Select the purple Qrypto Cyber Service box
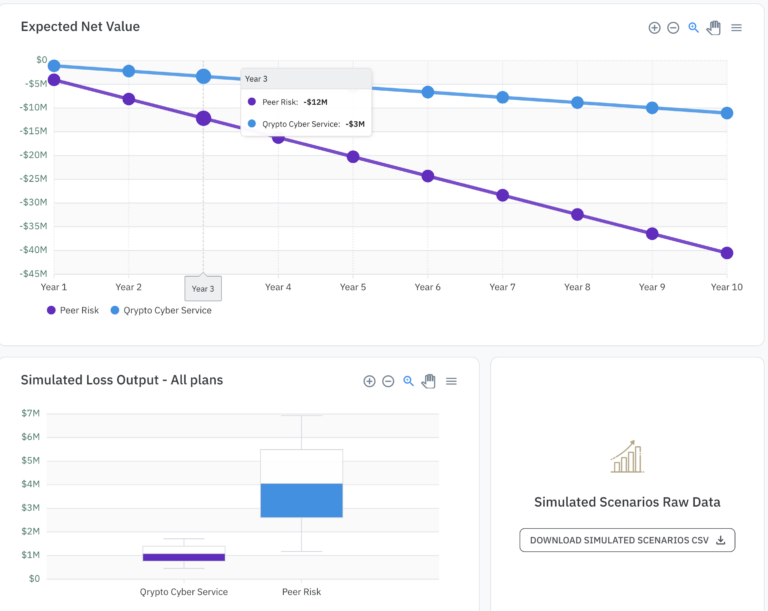 coord(183,557)
